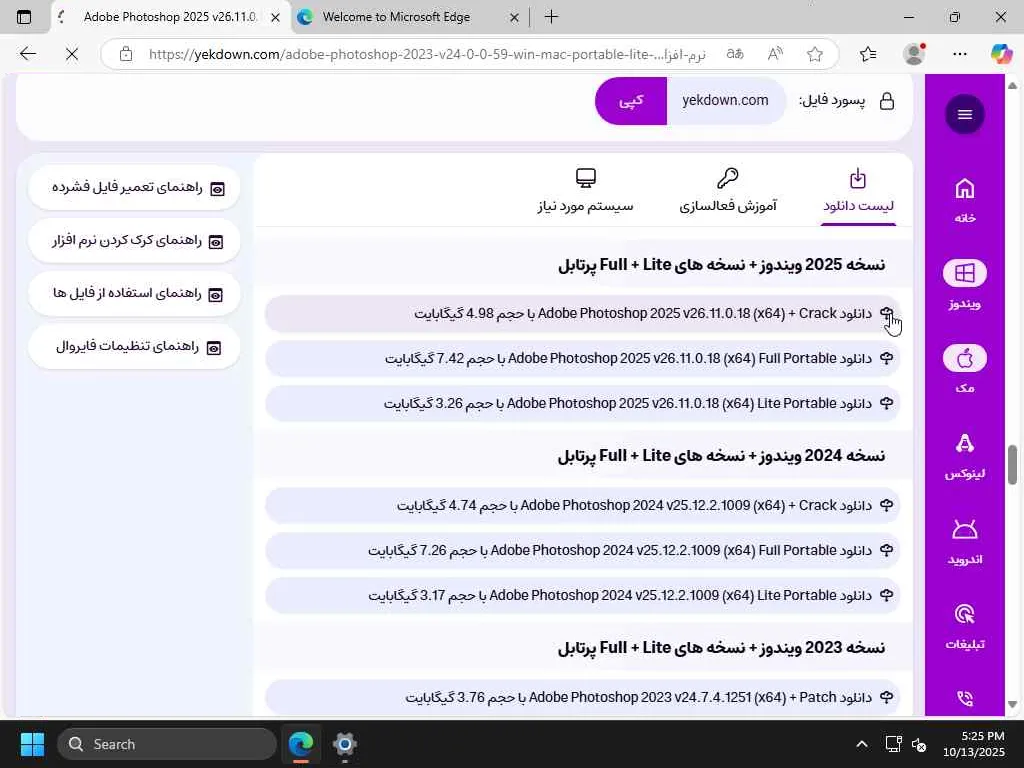Switch to the download list tab

click(x=858, y=192)
